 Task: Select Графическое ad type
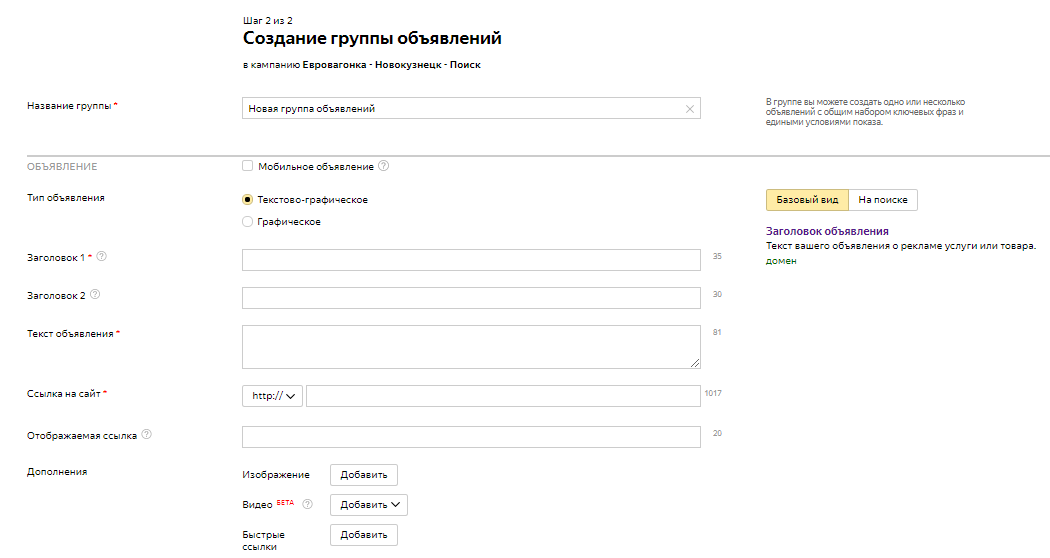click(248, 222)
